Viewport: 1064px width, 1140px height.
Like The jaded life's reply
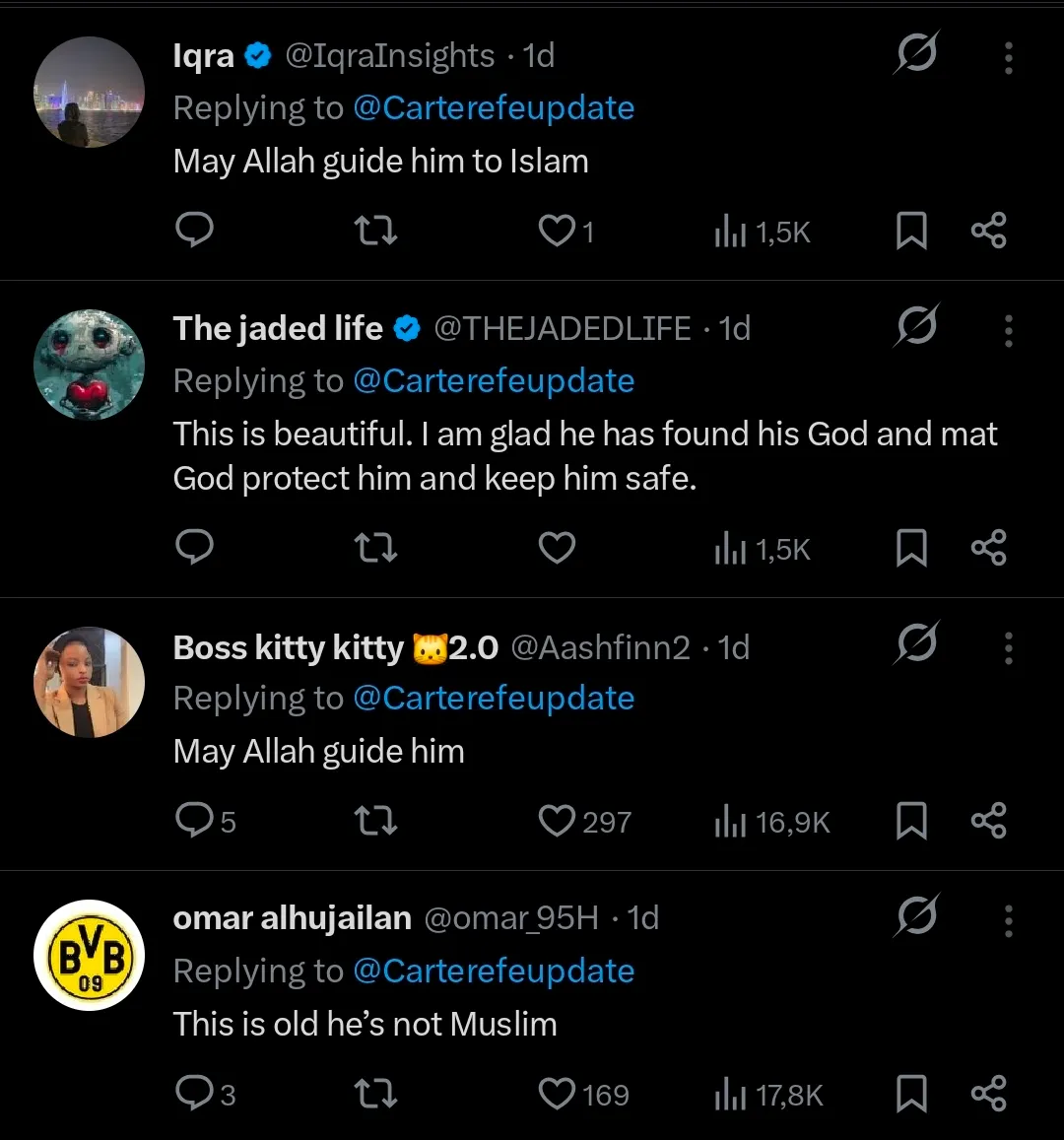pyautogui.click(x=557, y=548)
